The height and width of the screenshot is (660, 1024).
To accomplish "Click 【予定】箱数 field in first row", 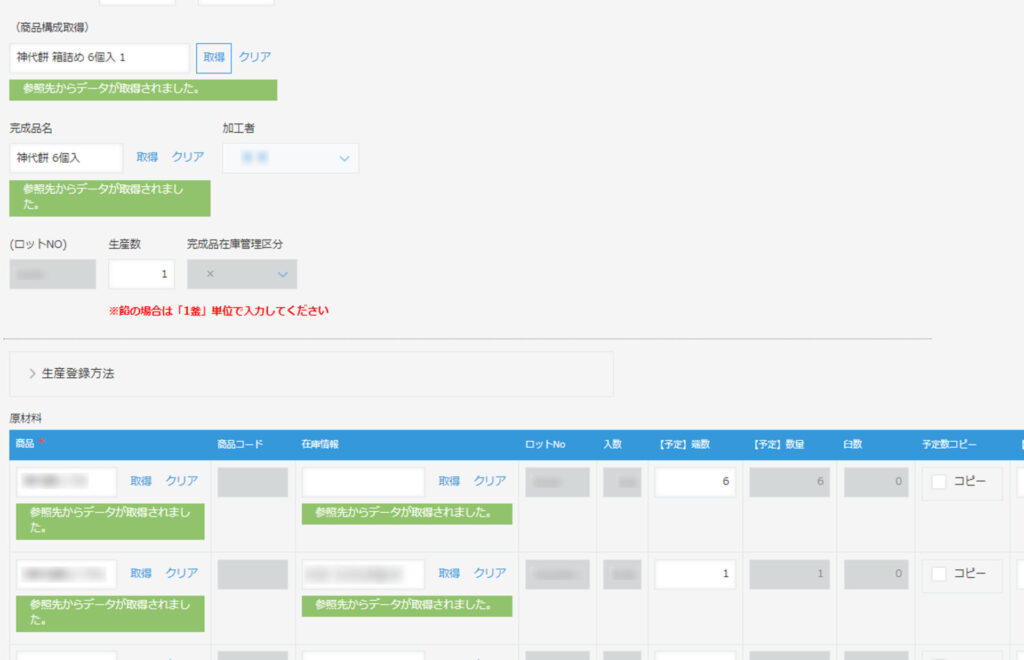I will (695, 482).
